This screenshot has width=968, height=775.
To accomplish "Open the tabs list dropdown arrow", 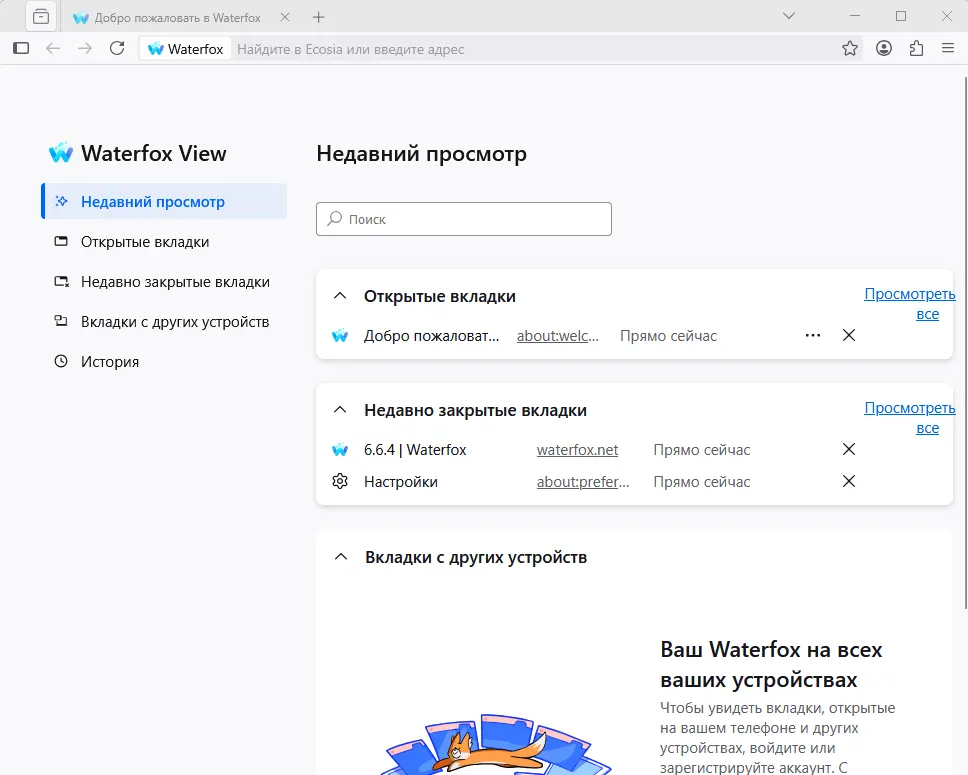I will point(789,16).
